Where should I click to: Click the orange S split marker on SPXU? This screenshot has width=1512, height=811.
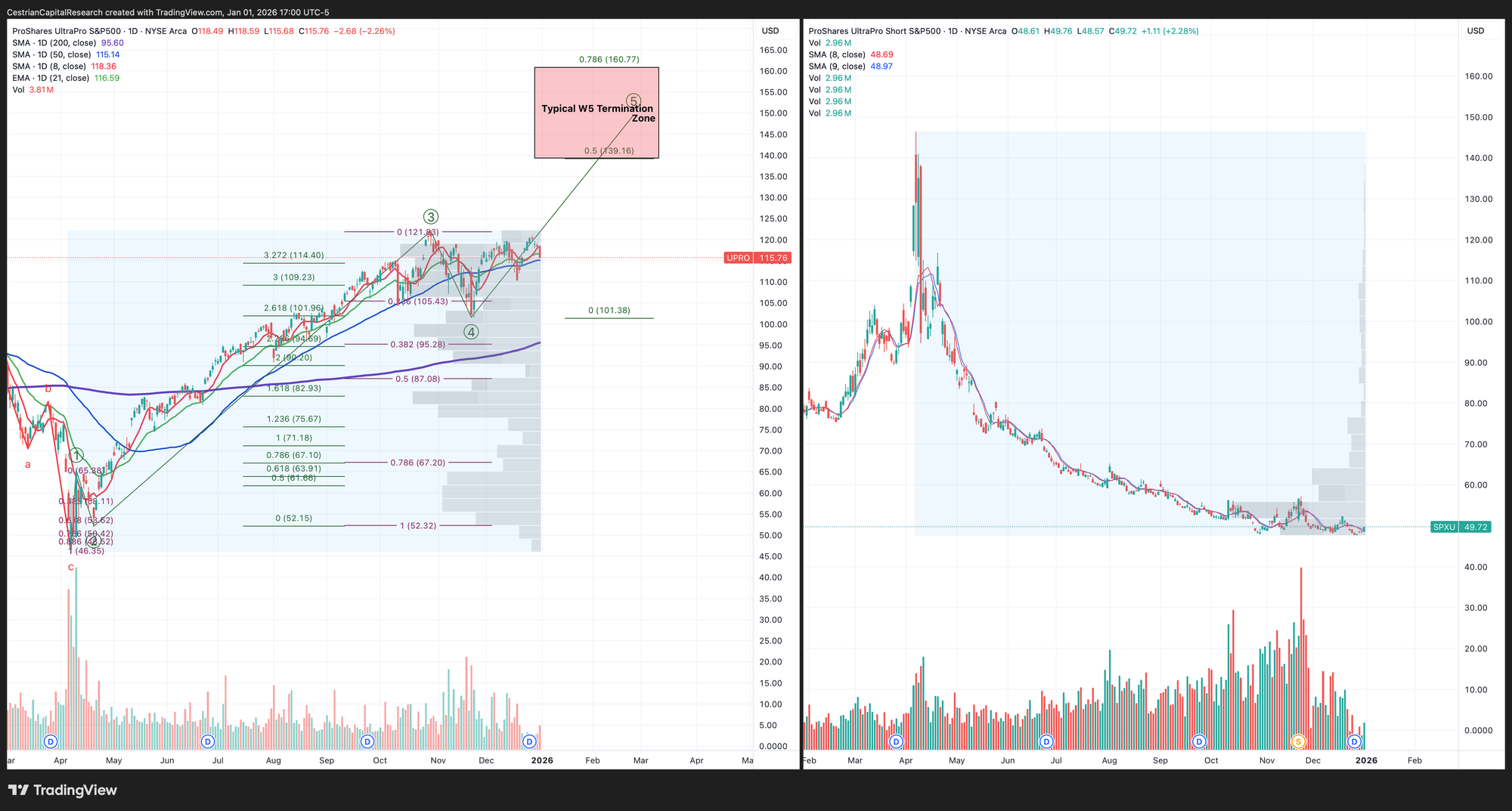click(x=1298, y=741)
